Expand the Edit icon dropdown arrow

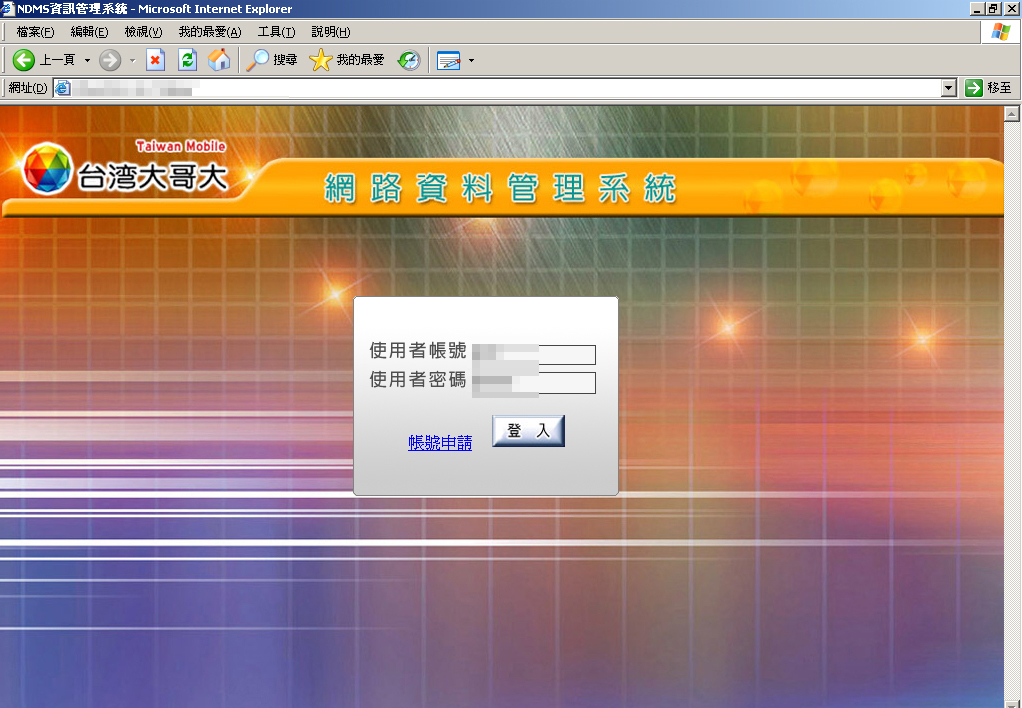point(471,60)
